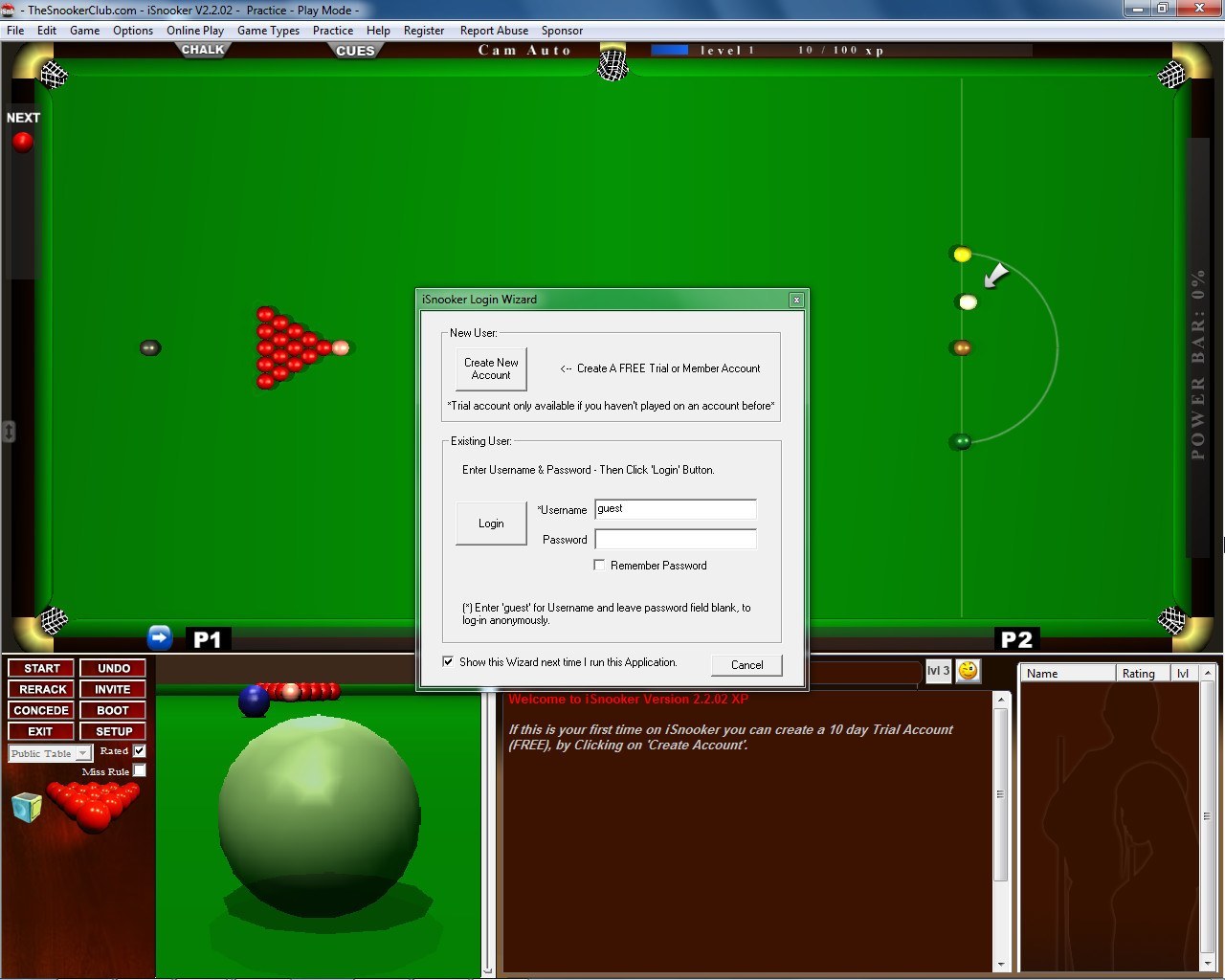Click the blue arrow next to P1
This screenshot has width=1225, height=980.
(x=160, y=636)
